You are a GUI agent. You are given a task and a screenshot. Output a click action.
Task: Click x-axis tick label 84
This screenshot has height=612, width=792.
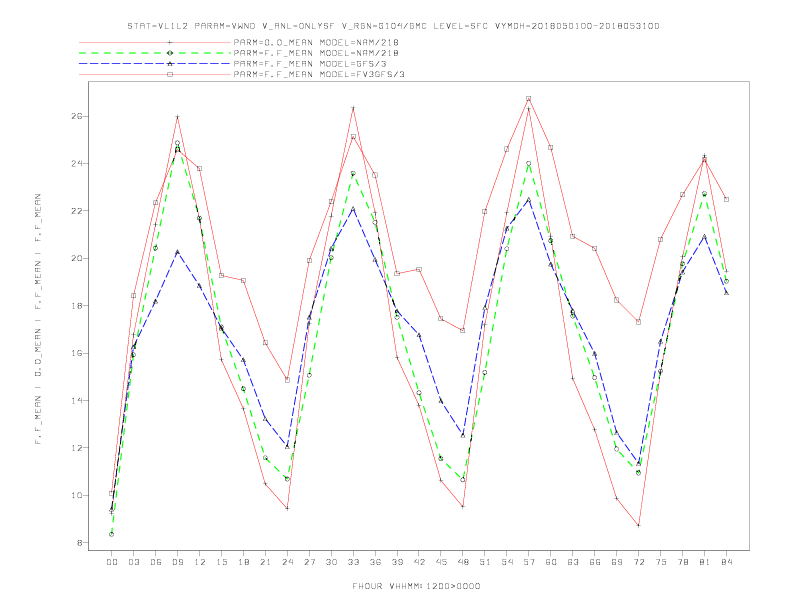pos(726,562)
